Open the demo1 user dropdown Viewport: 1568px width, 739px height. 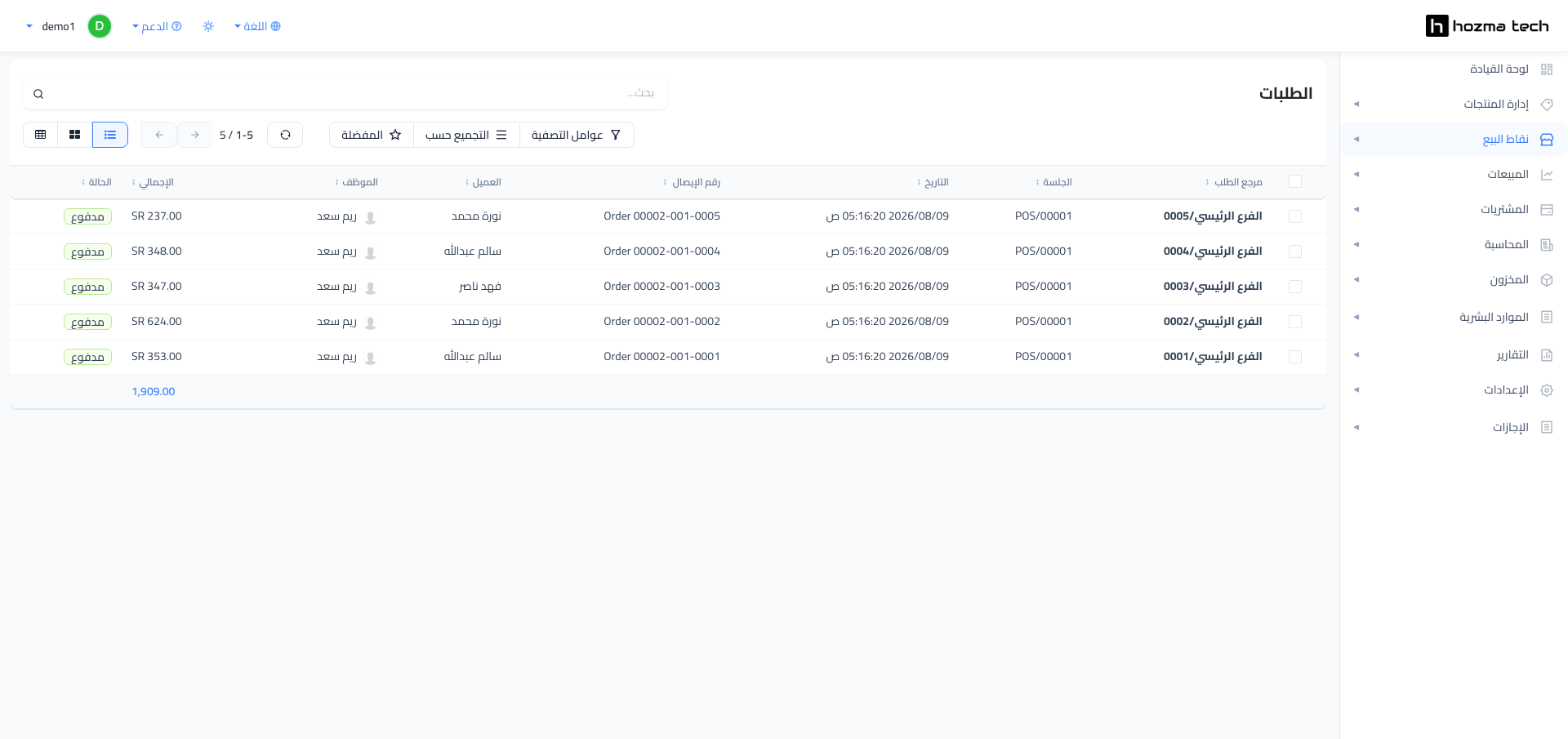[51, 26]
